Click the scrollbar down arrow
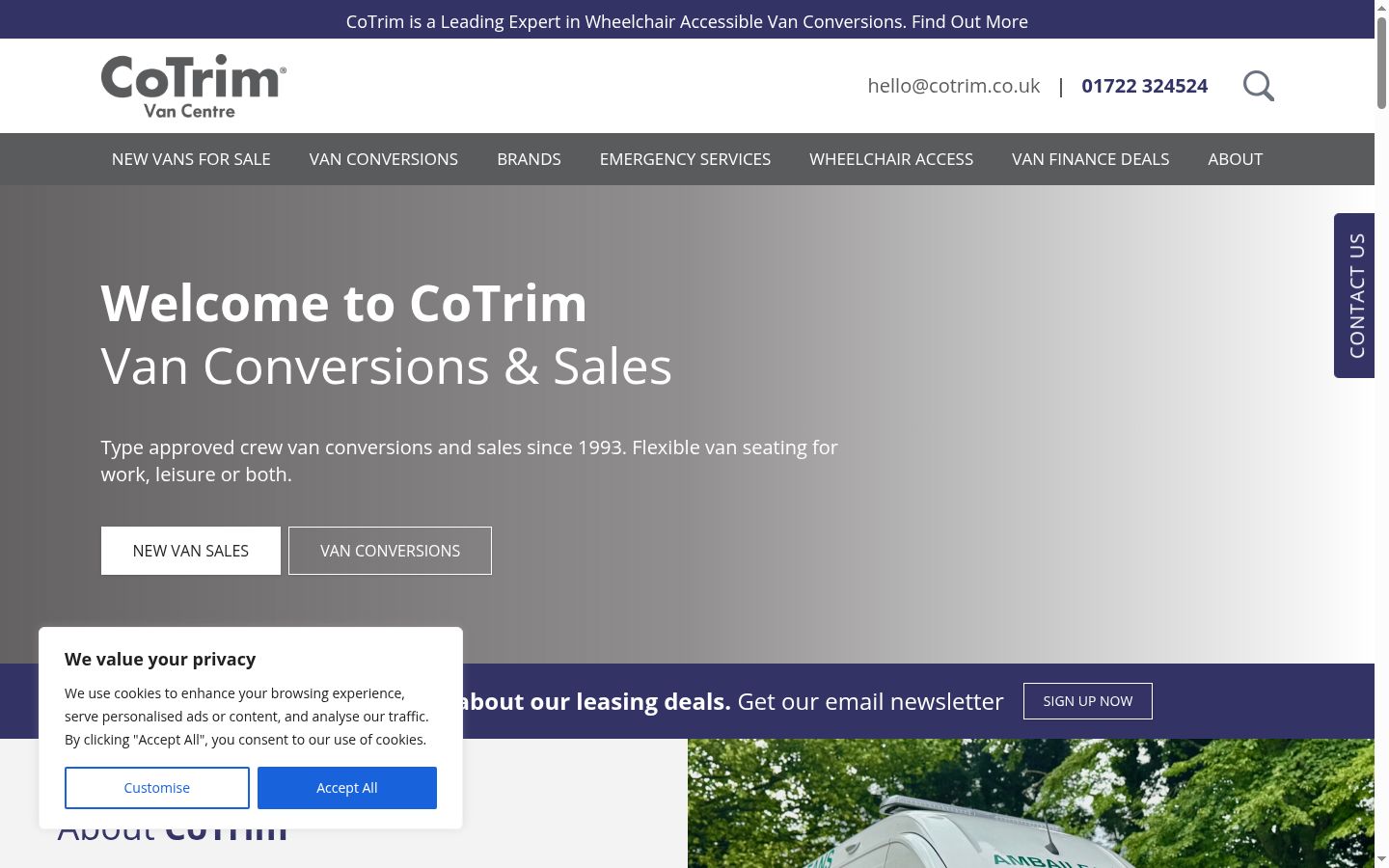1389x868 pixels. (x=1381, y=859)
